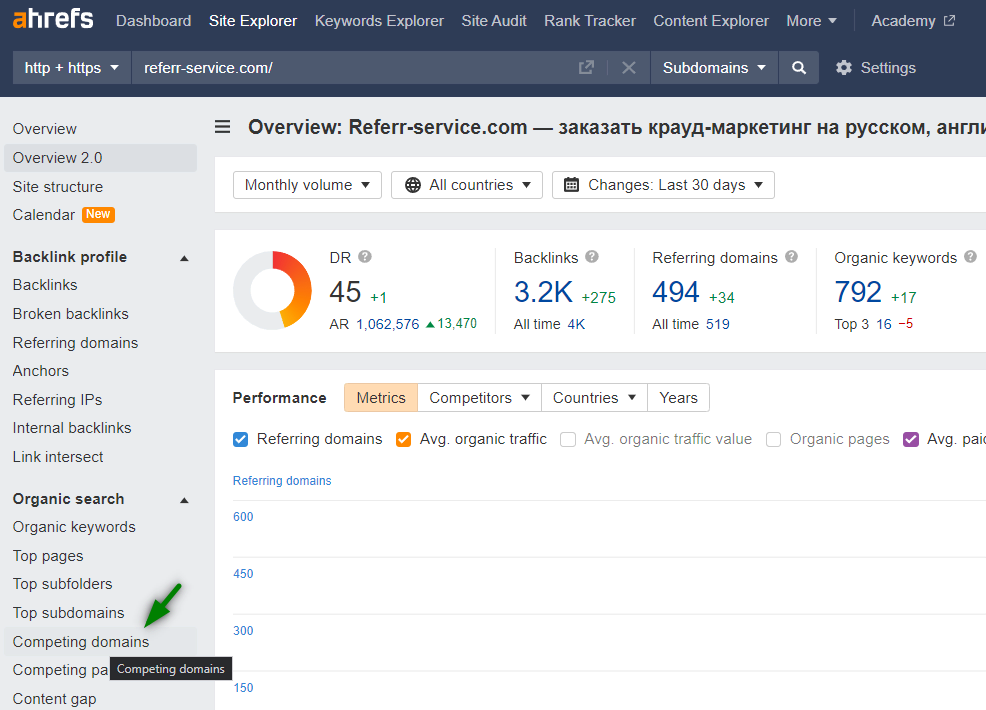Open the http + https protocol dropdown
The width and height of the screenshot is (986, 710).
(x=72, y=67)
